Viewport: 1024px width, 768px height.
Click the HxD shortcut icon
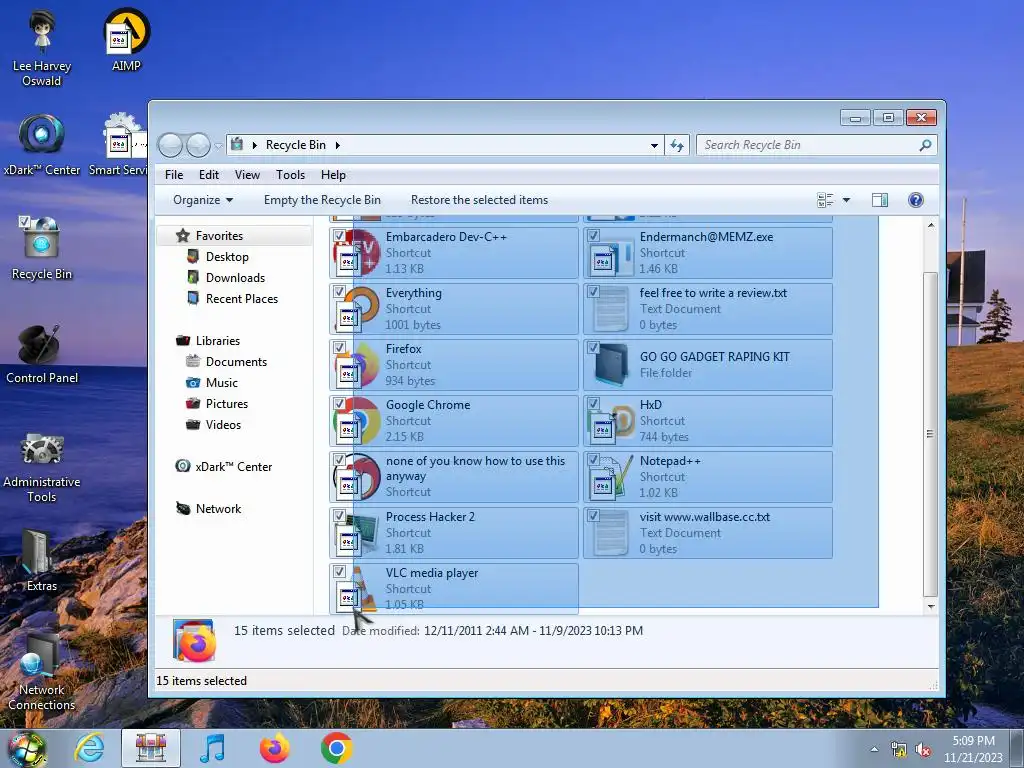click(x=611, y=421)
